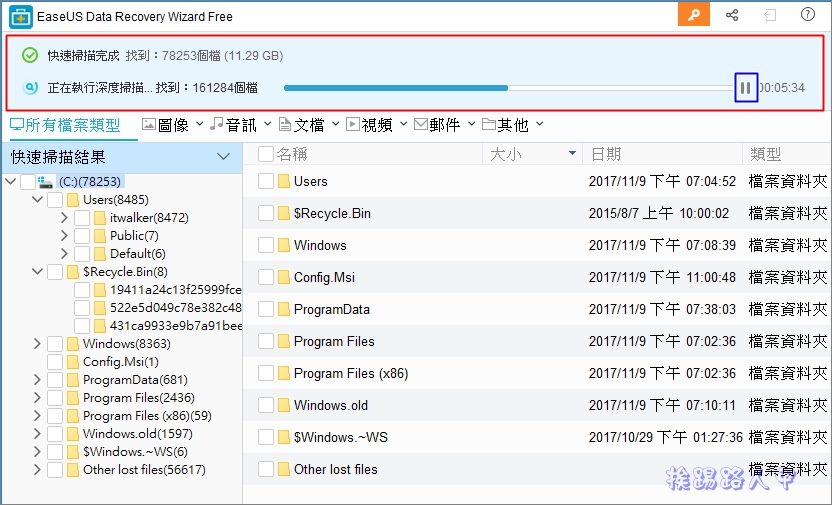This screenshot has width=832, height=505.
Task: Sort by the 類型 column header
Action: click(x=765, y=154)
